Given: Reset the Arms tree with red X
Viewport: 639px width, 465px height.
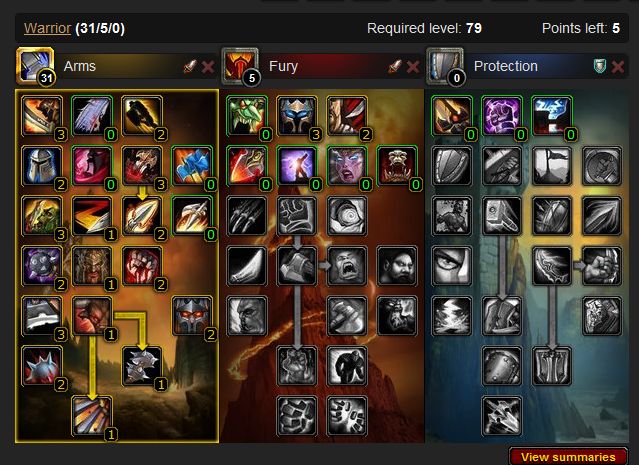Looking at the screenshot, I should (208, 66).
